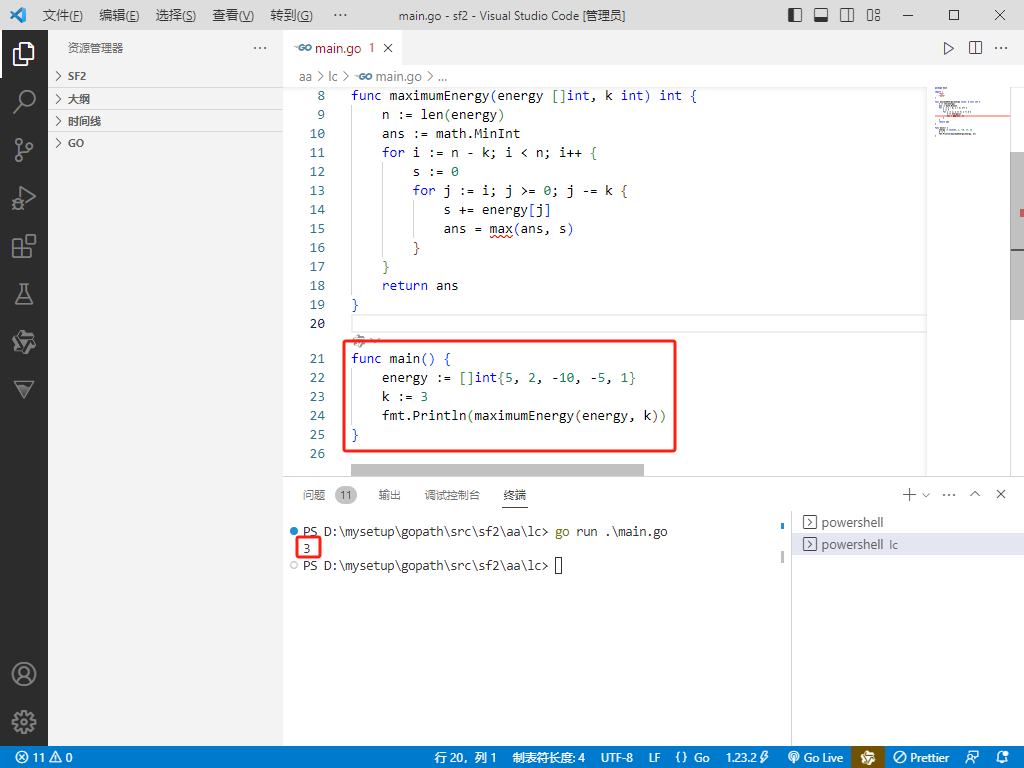Open the Source Control view

pyautogui.click(x=24, y=150)
